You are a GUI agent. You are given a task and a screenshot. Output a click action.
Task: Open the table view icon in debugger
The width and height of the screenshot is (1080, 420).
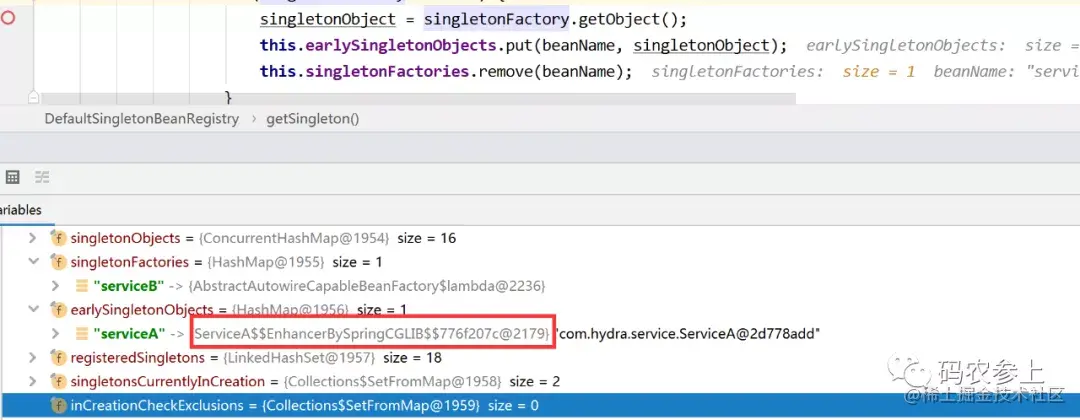pos(12,178)
